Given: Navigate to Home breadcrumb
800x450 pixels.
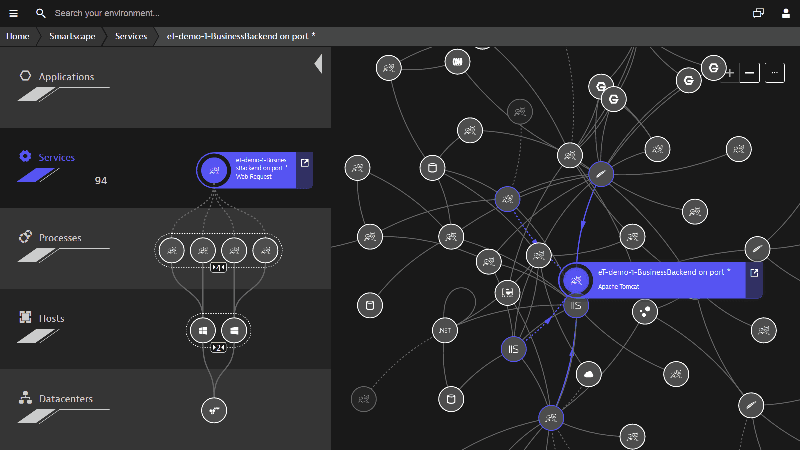Looking at the screenshot, I should coord(17,36).
